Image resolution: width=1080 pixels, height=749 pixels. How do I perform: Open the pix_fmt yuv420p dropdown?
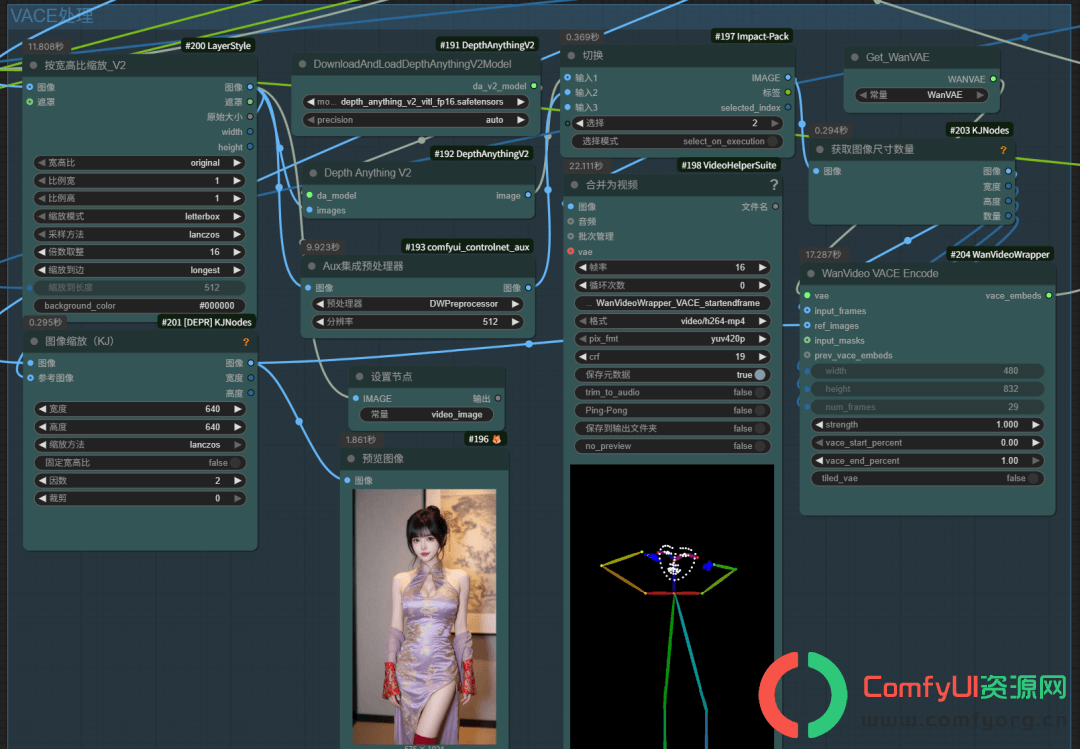click(672, 339)
